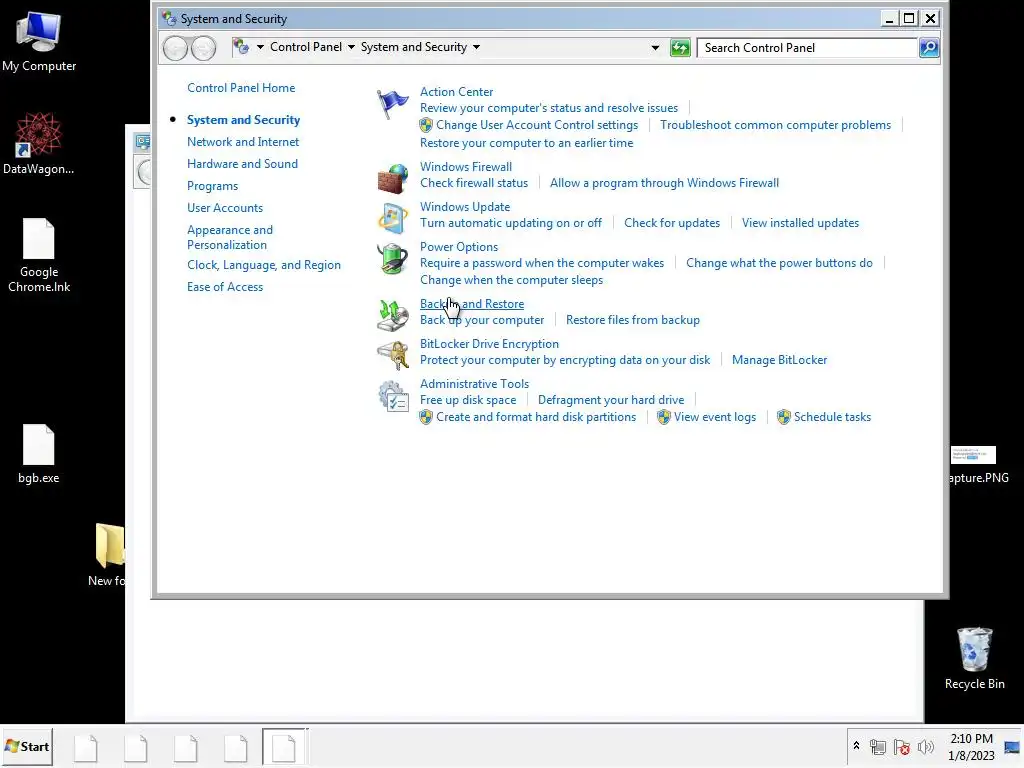1024x768 pixels.
Task: Click Restore your computer to an earlier time
Action: tap(526, 143)
